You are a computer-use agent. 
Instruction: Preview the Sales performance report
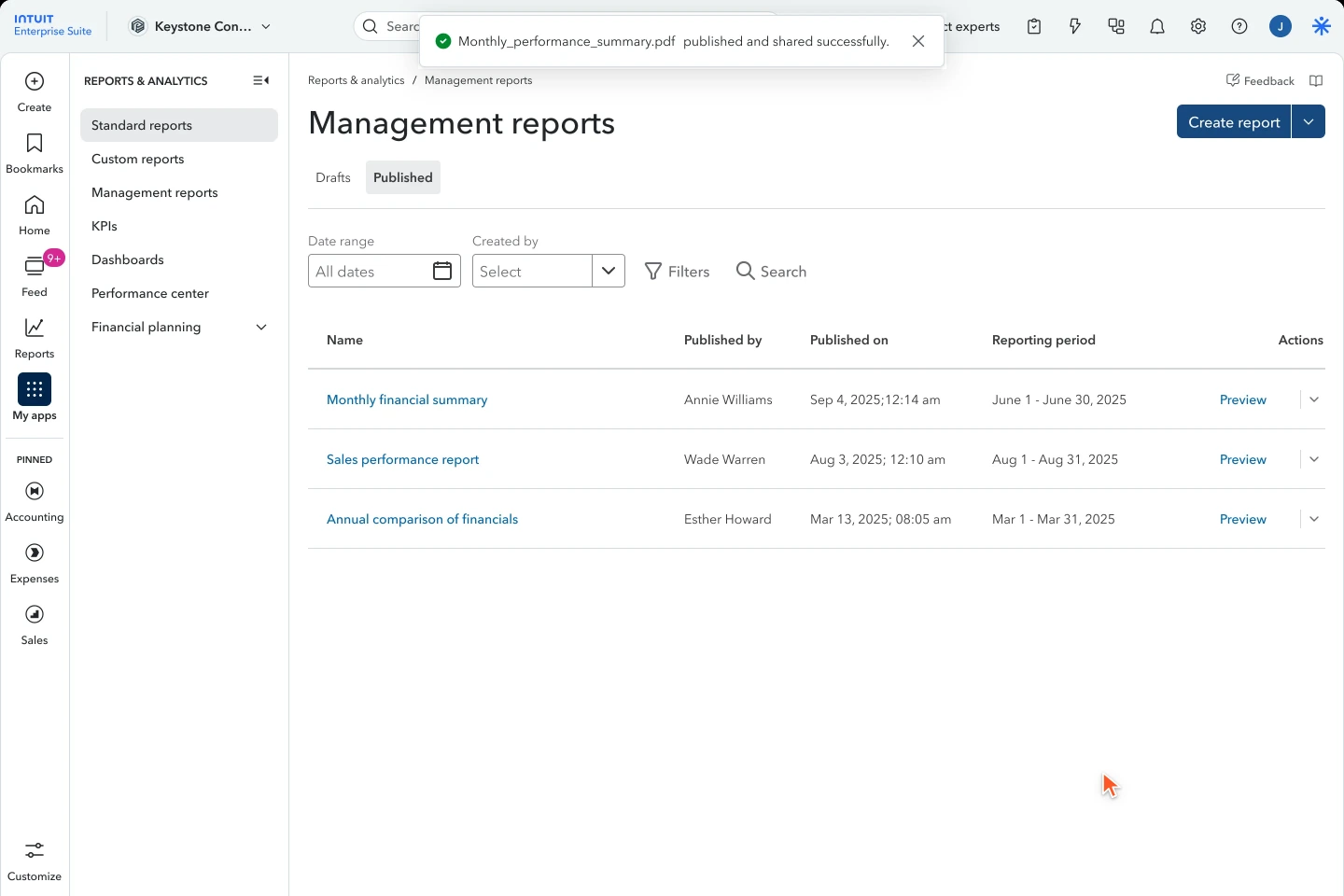(1243, 459)
